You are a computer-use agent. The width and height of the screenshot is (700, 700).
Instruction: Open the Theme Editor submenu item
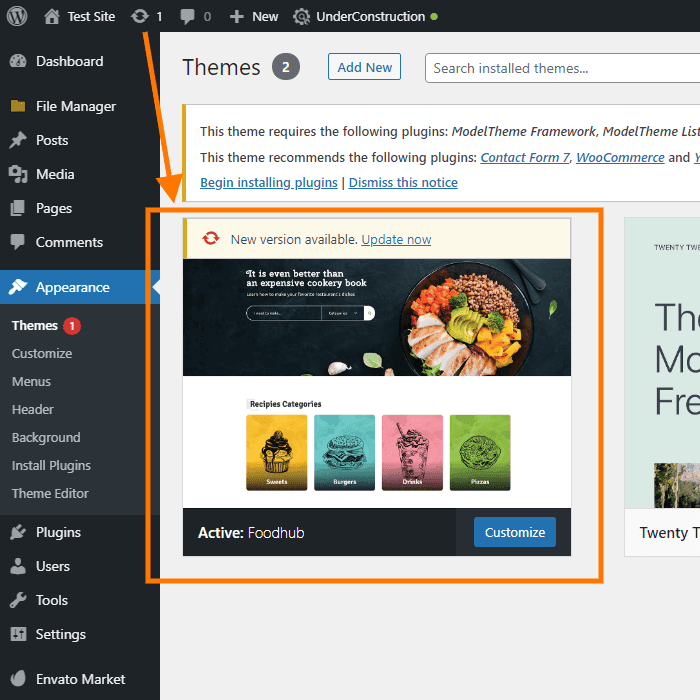tap(50, 493)
